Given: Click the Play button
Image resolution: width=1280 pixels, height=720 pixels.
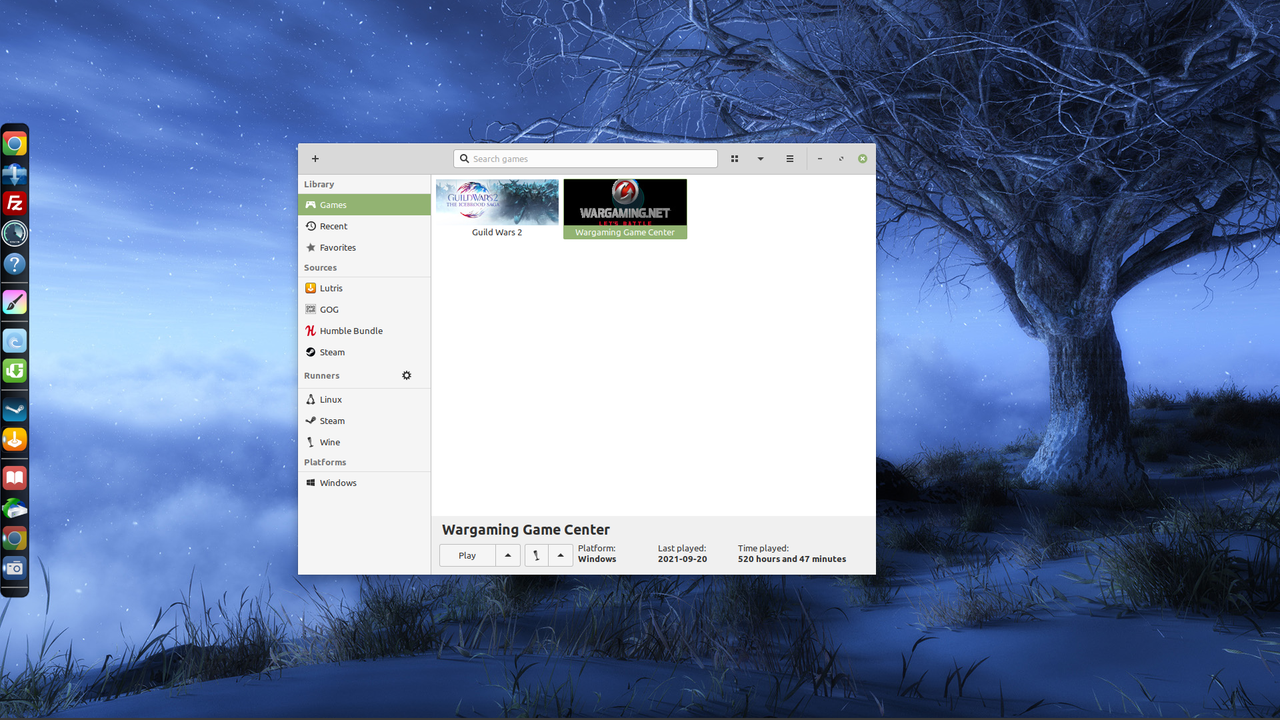Looking at the screenshot, I should click(x=467, y=555).
